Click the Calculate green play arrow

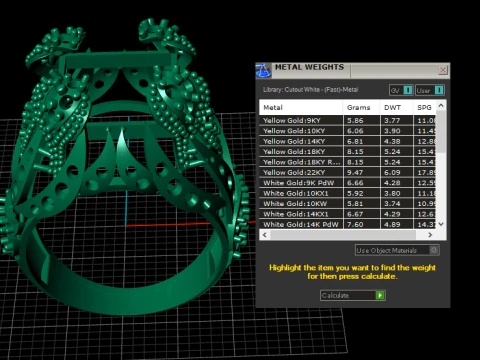tap(380, 295)
